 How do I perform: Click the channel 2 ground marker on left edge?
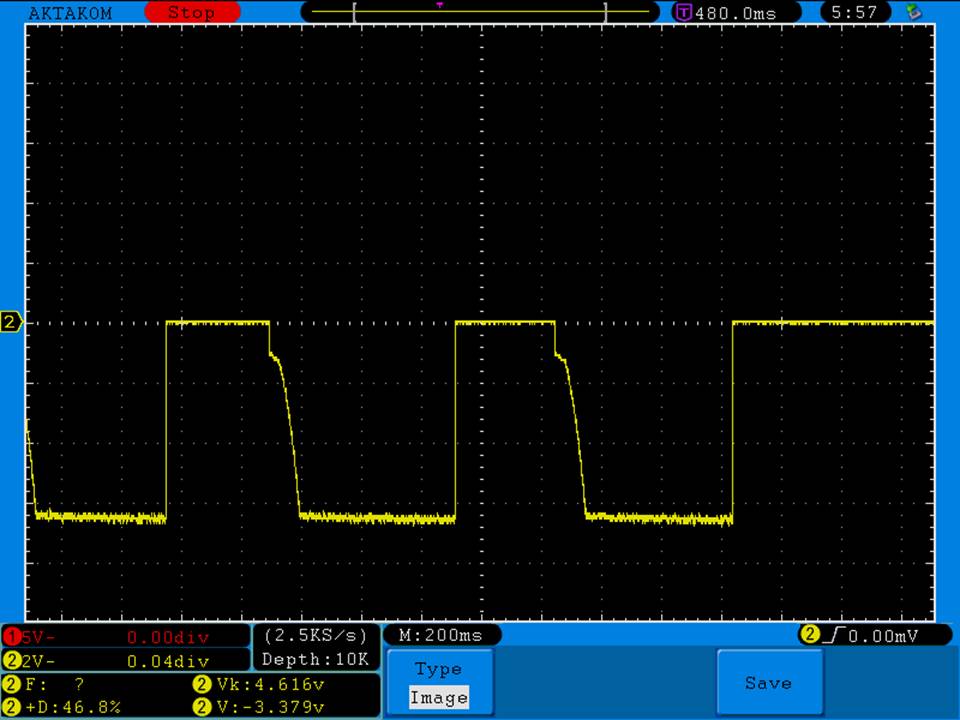click(11, 322)
